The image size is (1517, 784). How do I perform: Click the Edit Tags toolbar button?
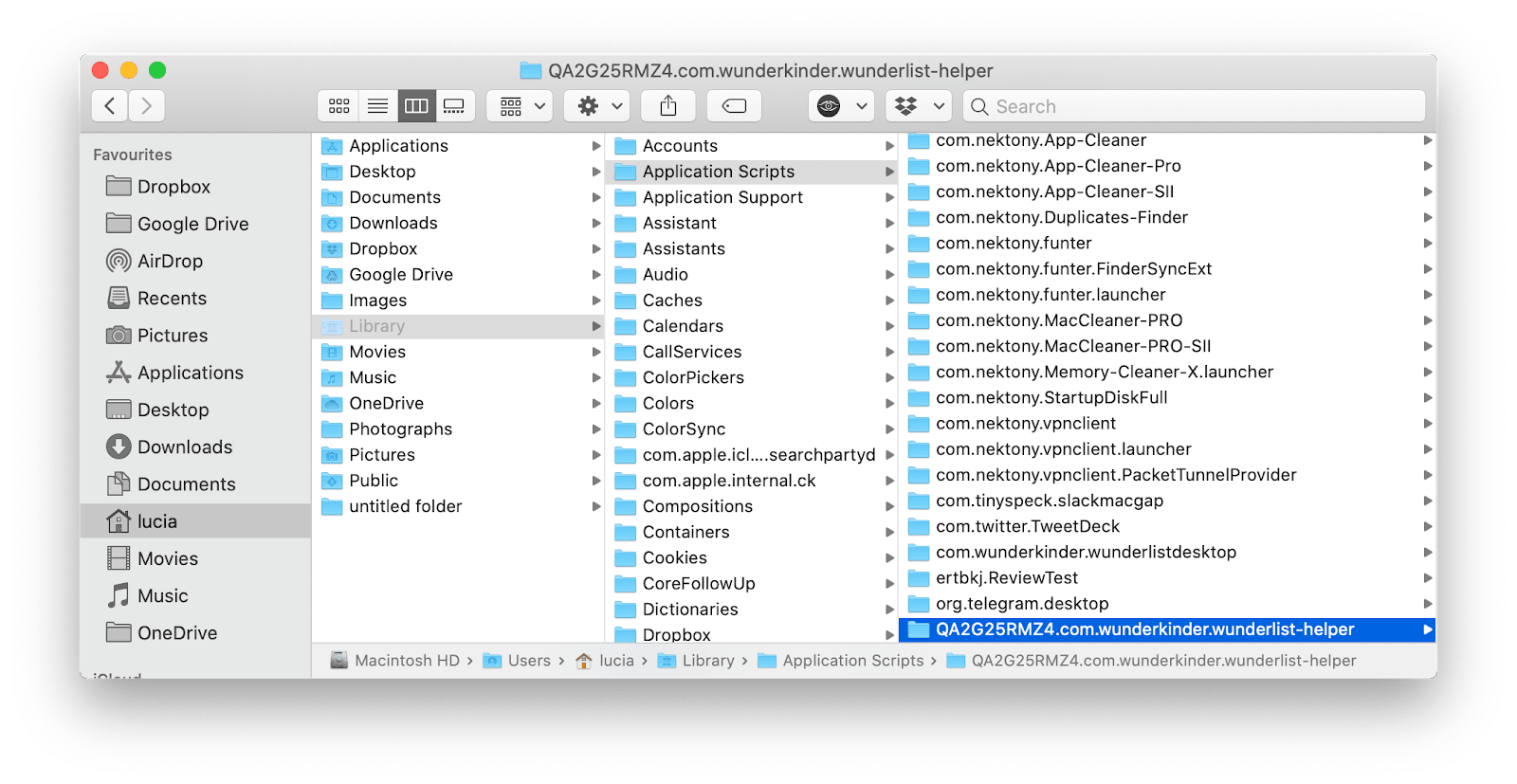point(734,106)
